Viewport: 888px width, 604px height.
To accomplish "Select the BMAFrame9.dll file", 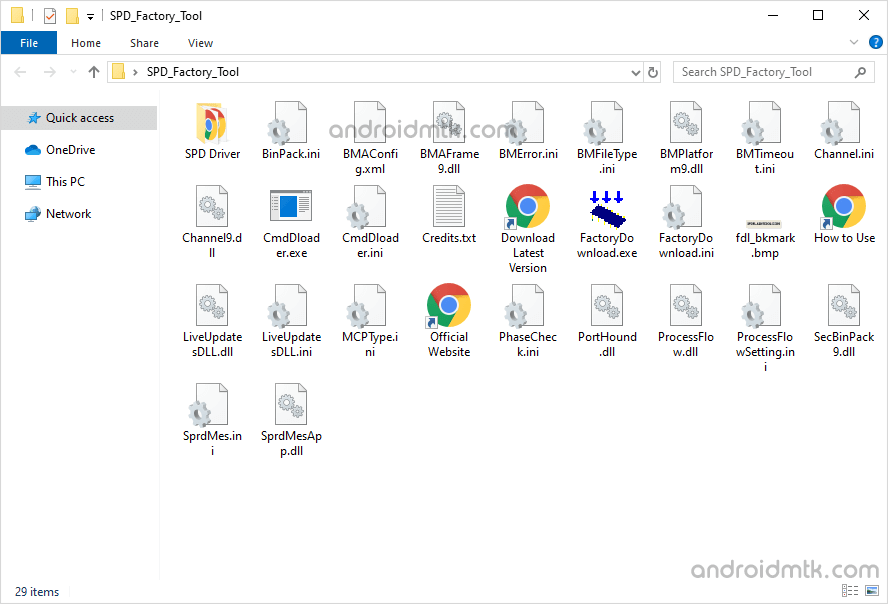I will point(449,139).
